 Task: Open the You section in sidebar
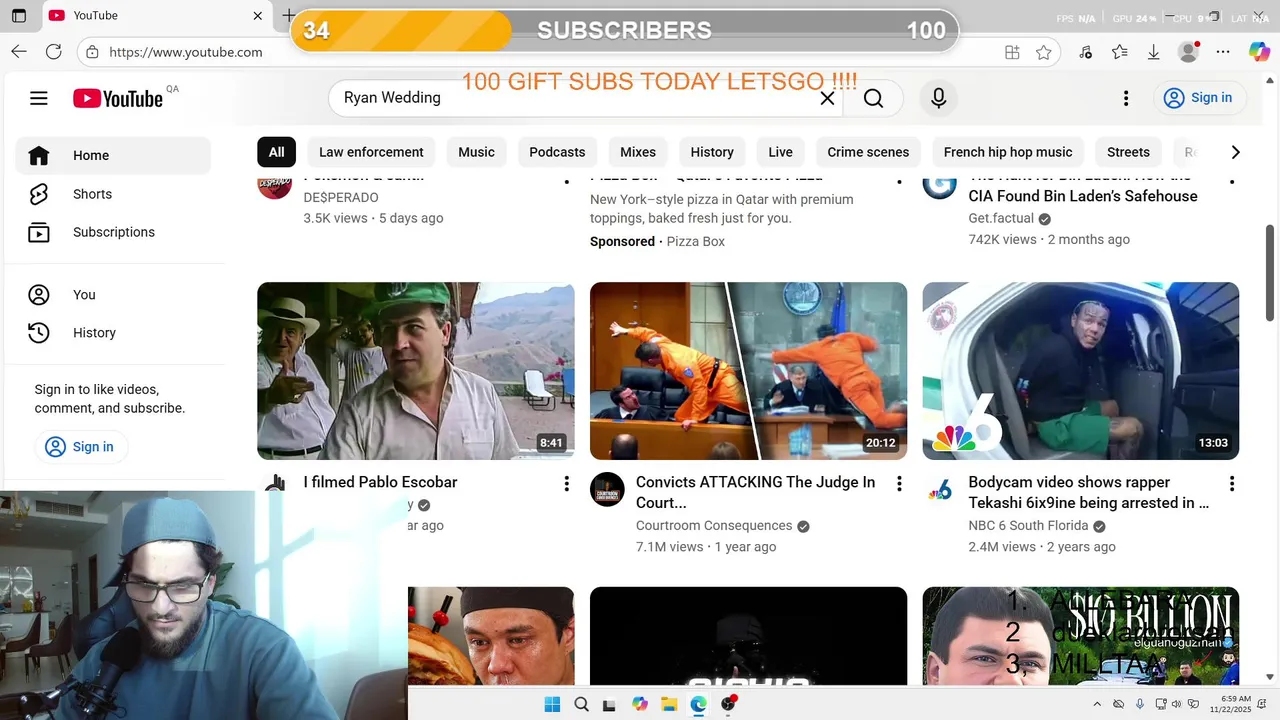click(x=113, y=295)
